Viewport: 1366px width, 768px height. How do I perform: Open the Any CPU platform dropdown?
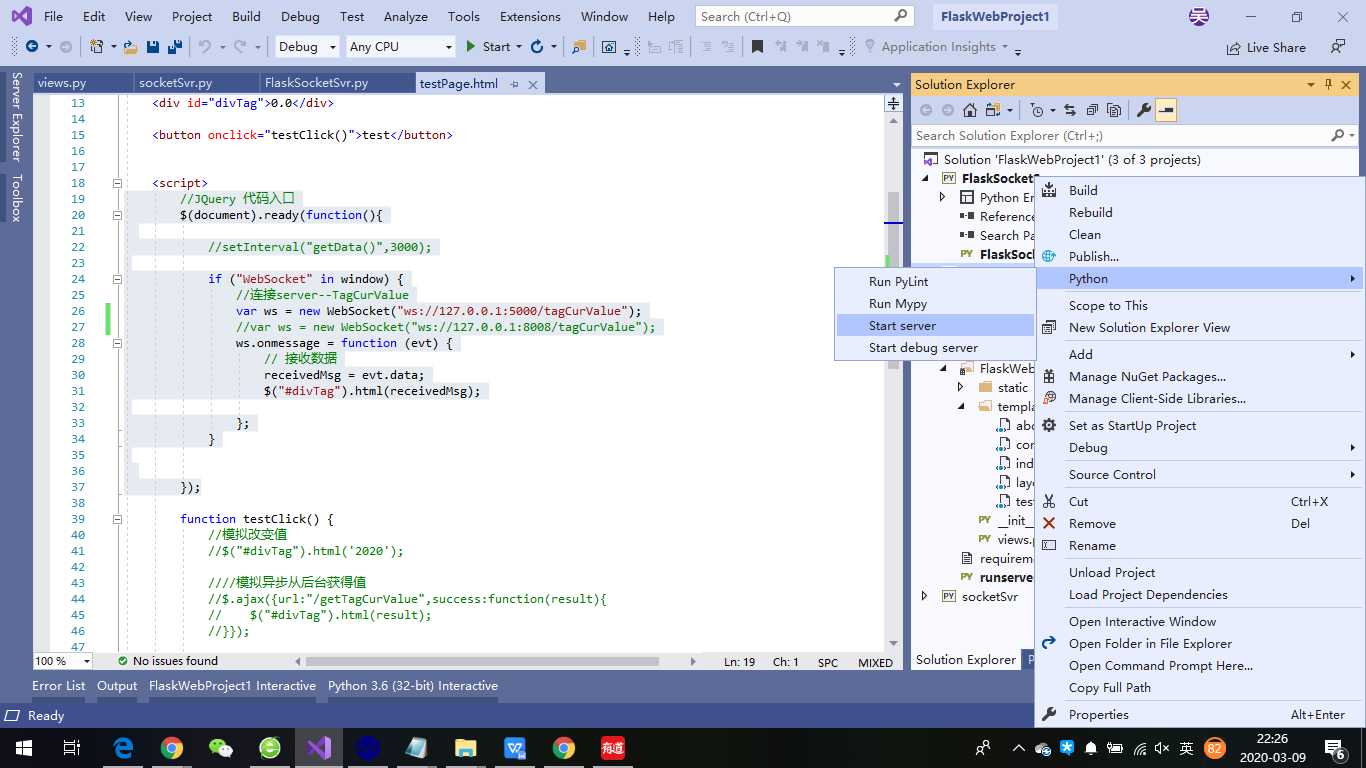[x=447, y=47]
